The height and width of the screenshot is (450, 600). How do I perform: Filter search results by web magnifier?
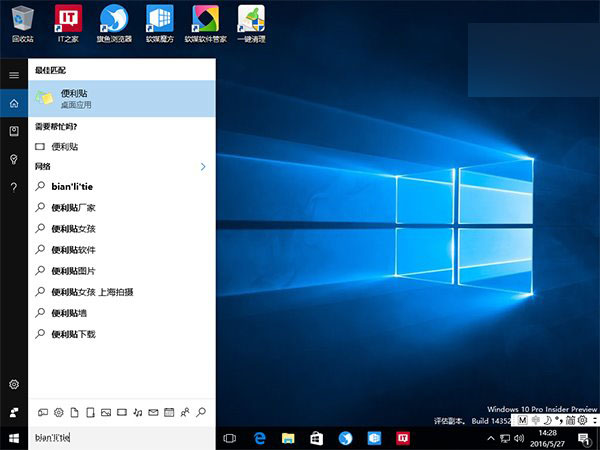(x=201, y=412)
